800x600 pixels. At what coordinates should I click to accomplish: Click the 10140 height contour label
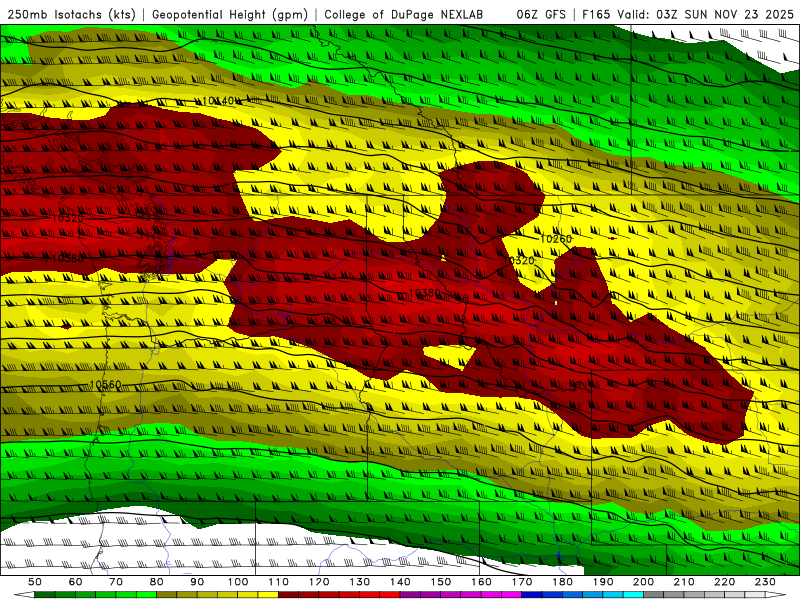[218, 101]
